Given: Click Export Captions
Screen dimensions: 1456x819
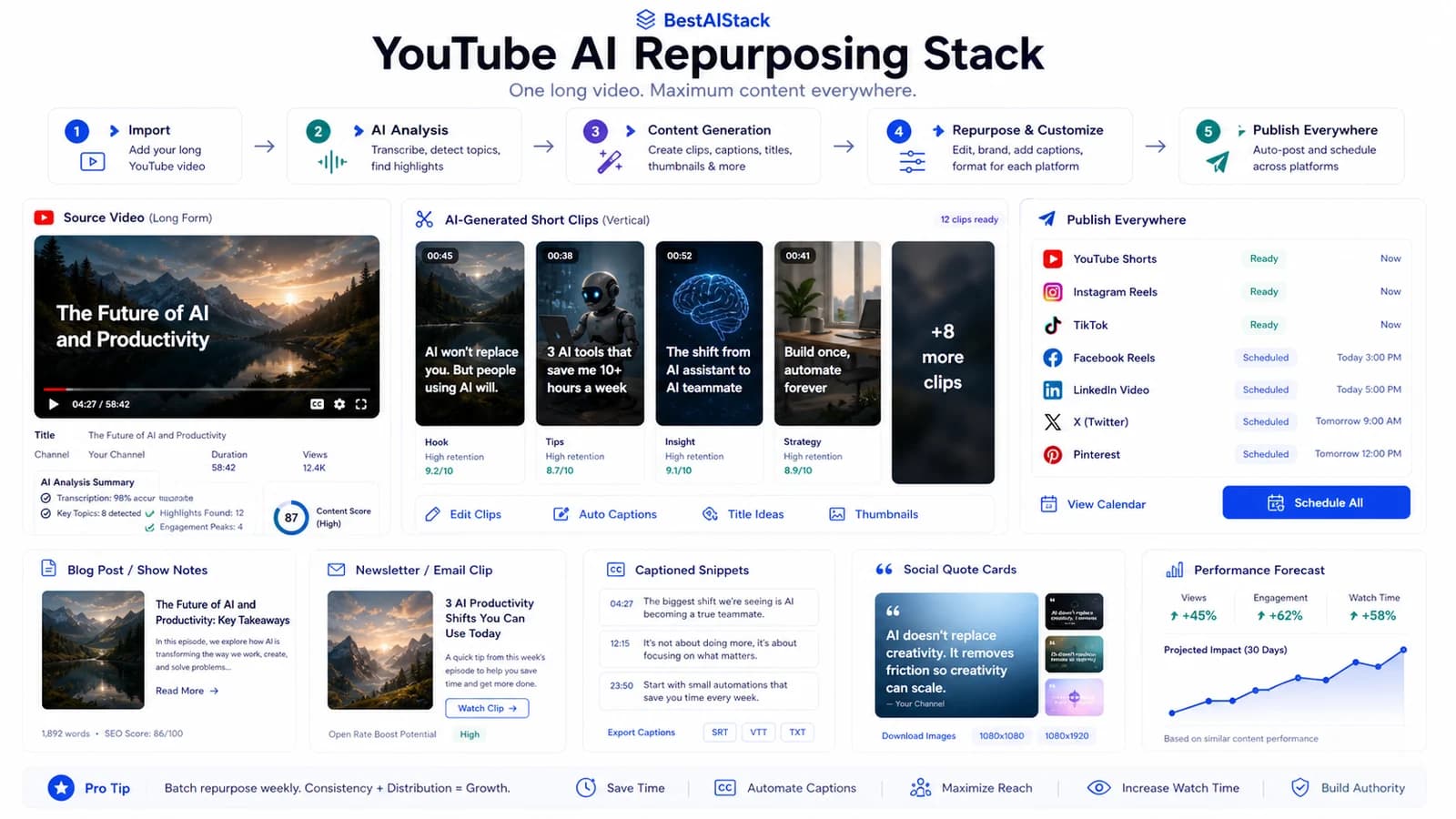Looking at the screenshot, I should tap(642, 733).
